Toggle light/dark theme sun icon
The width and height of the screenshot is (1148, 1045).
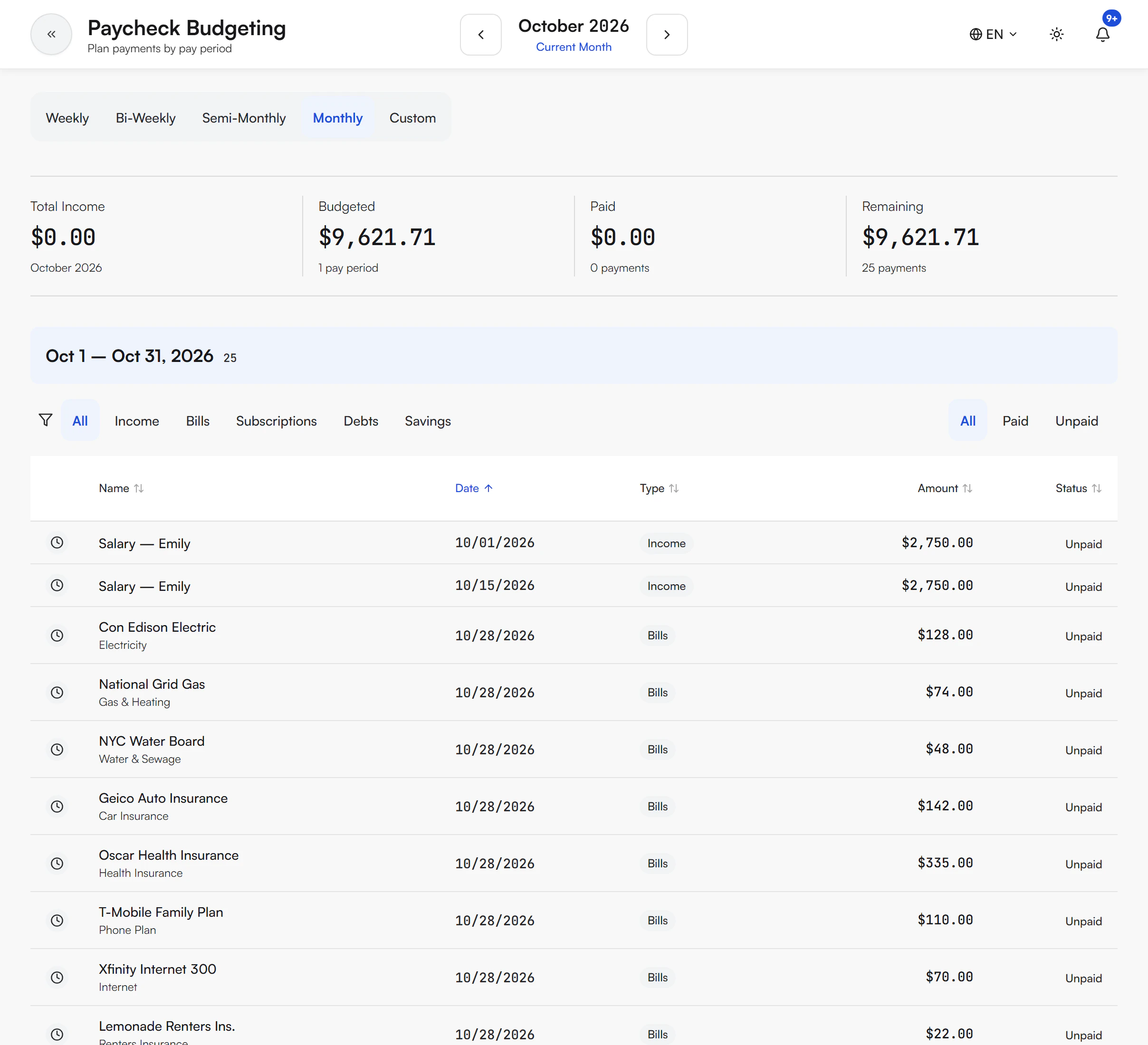(1056, 34)
